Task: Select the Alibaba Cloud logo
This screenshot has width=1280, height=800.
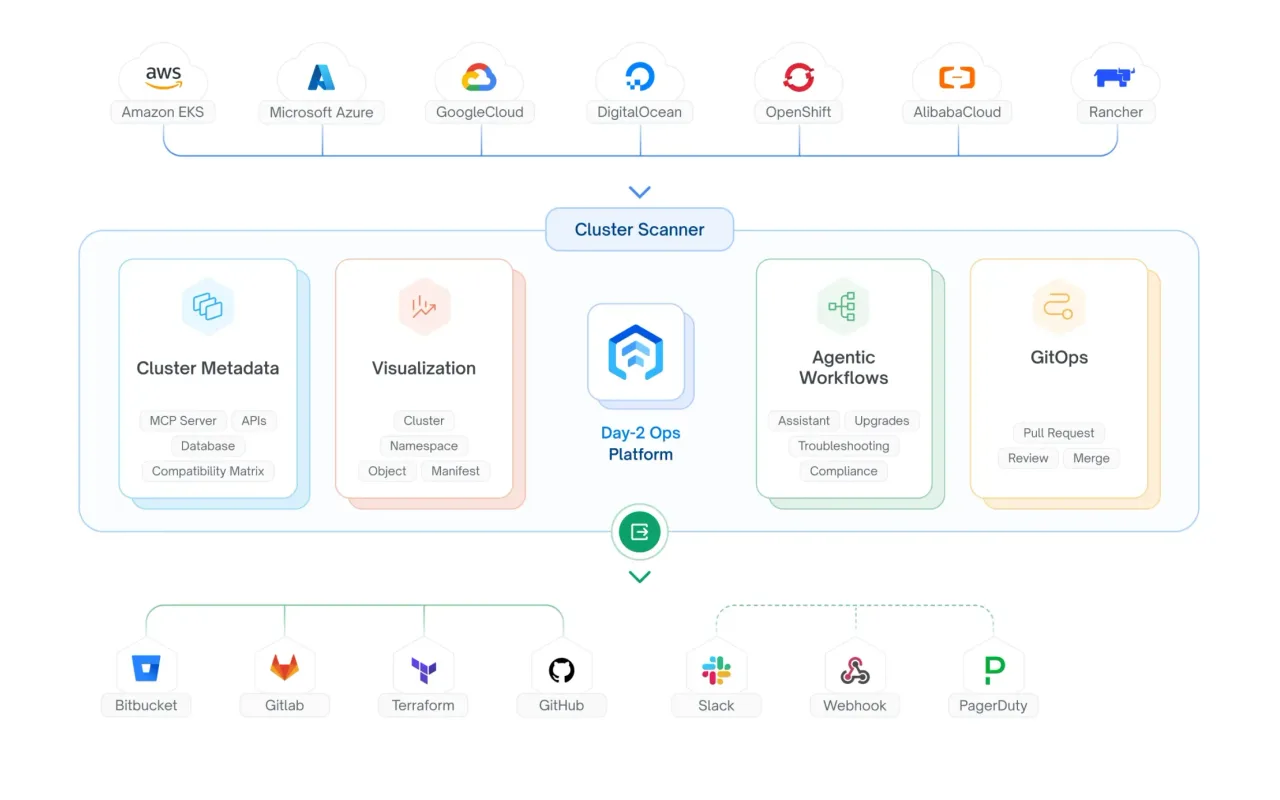Action: click(x=957, y=77)
